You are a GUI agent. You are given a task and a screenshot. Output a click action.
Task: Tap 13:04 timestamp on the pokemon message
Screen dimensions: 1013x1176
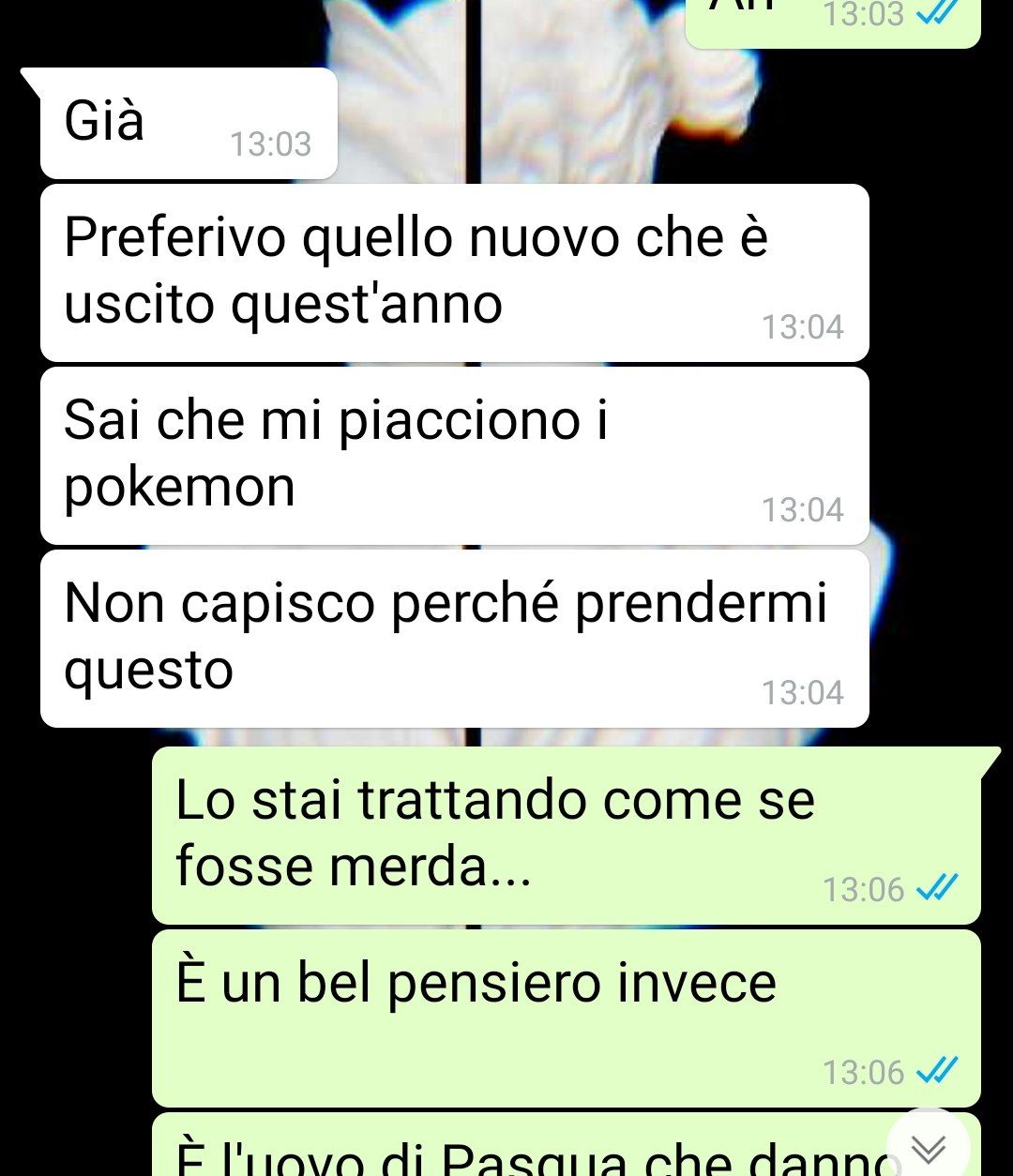pyautogui.click(x=803, y=510)
